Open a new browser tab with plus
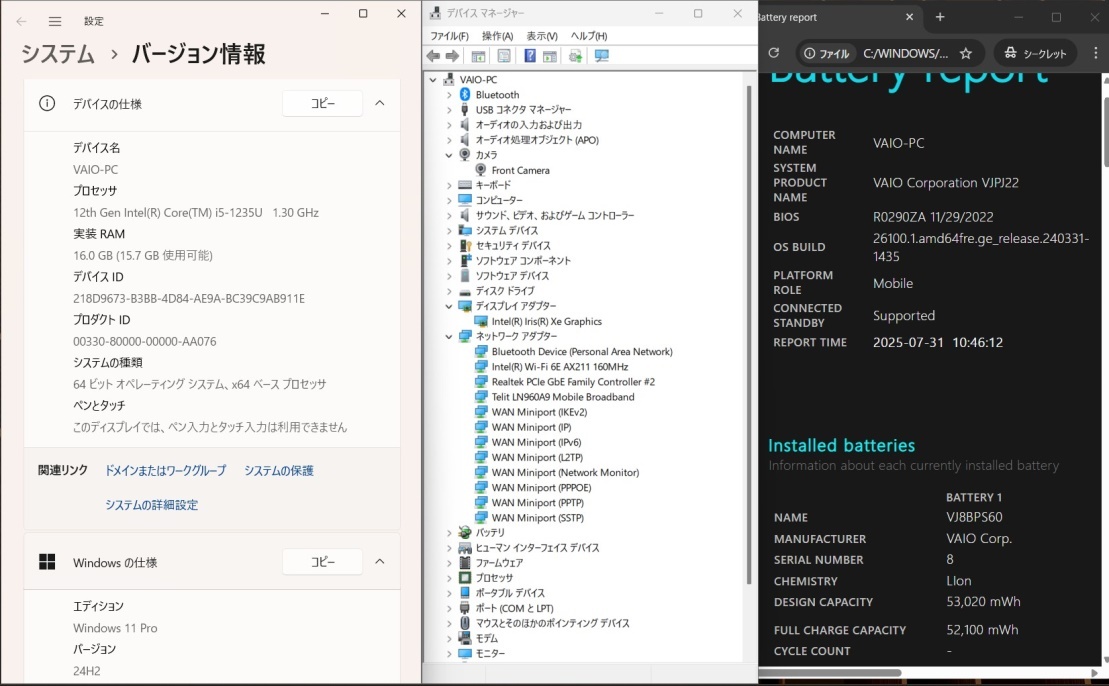Screen dimensions: 1109x686 (940, 17)
